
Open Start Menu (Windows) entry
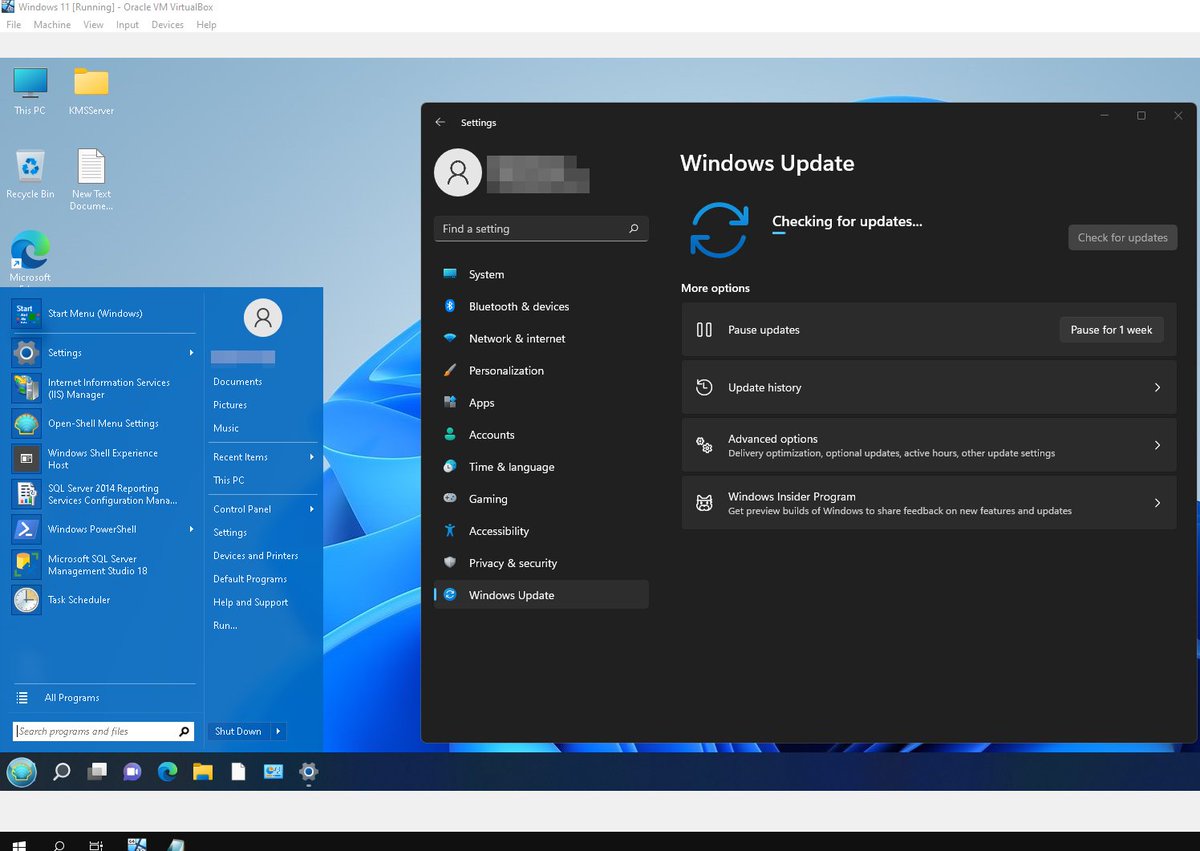[105, 313]
